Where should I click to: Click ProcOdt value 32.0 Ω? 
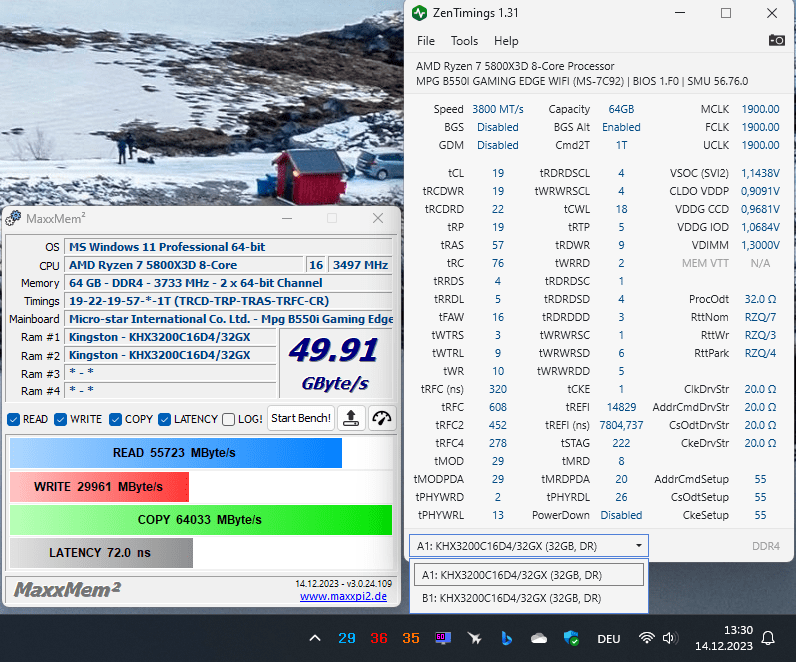coord(760,299)
